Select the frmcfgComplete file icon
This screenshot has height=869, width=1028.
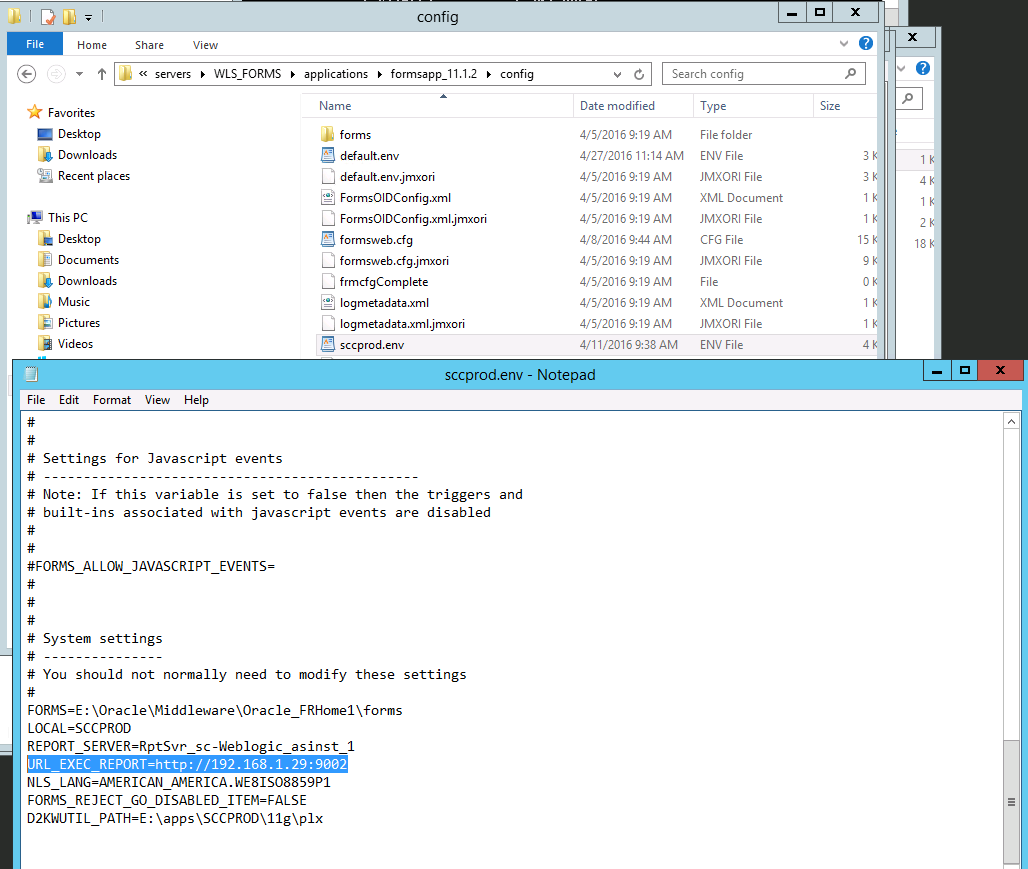point(328,281)
